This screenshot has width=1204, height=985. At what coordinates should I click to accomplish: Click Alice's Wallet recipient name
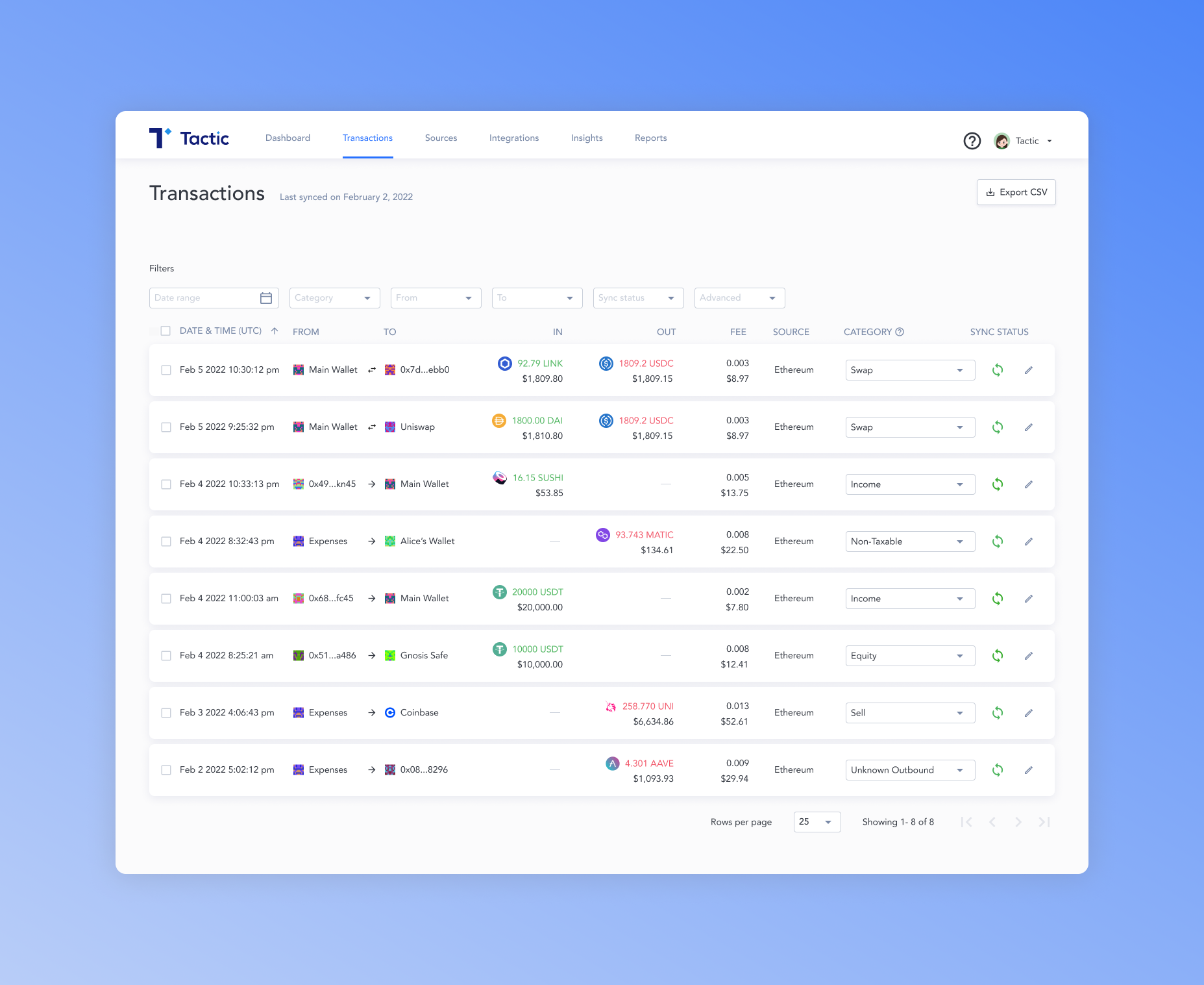tap(427, 542)
